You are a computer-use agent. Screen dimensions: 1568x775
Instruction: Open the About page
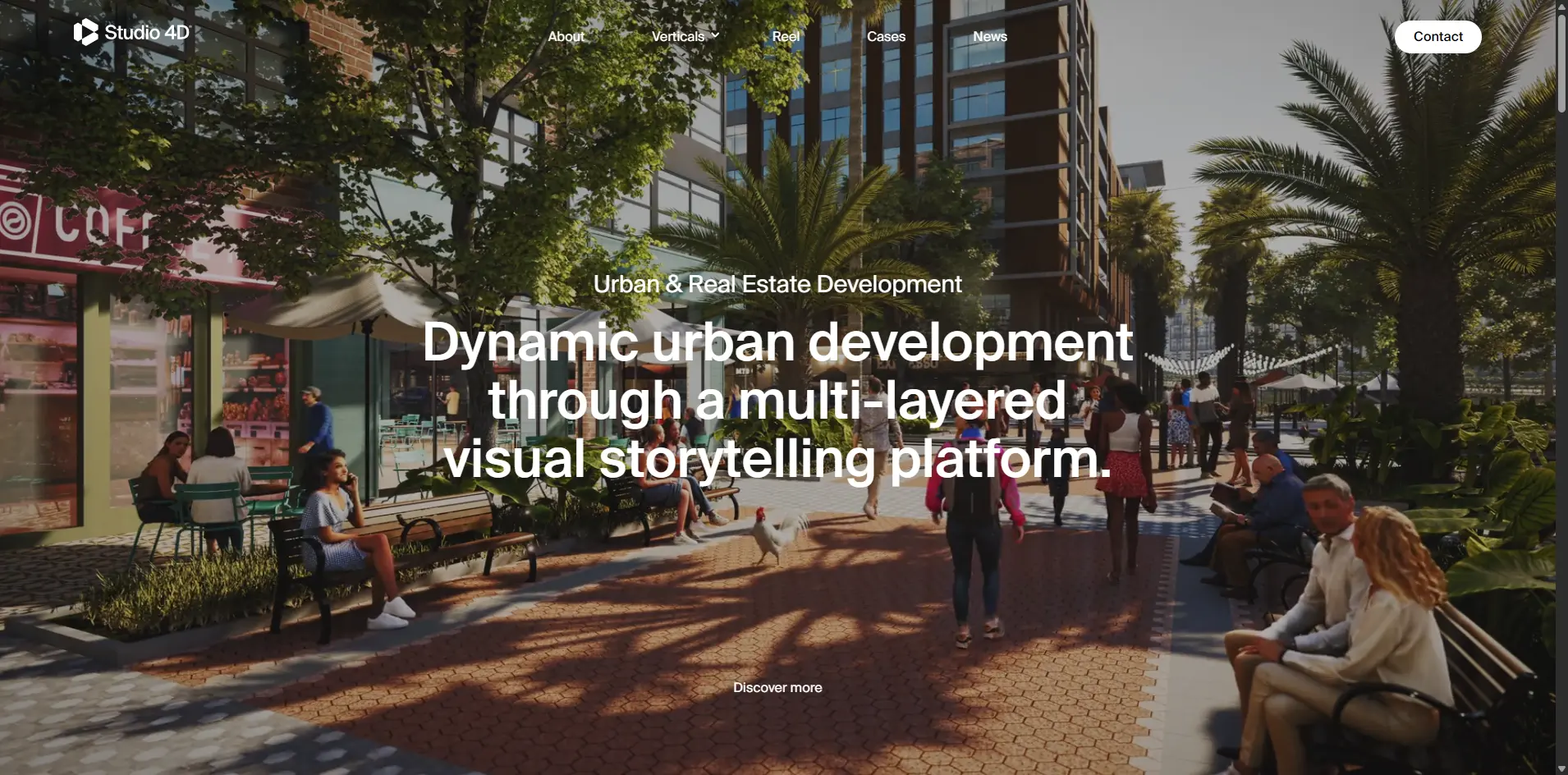pos(566,36)
